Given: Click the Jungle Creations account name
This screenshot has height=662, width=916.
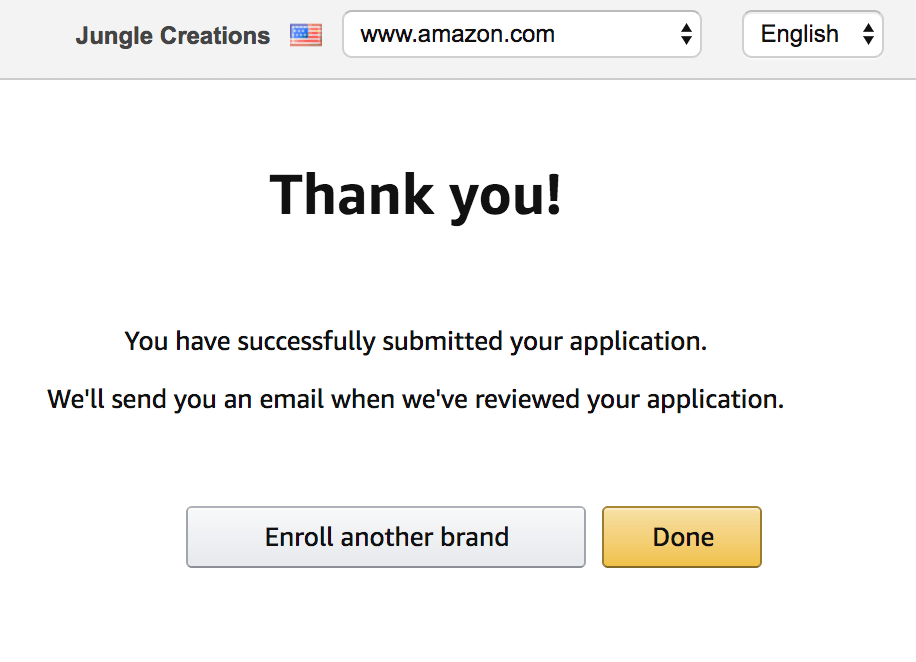Looking at the screenshot, I should 172,36.
